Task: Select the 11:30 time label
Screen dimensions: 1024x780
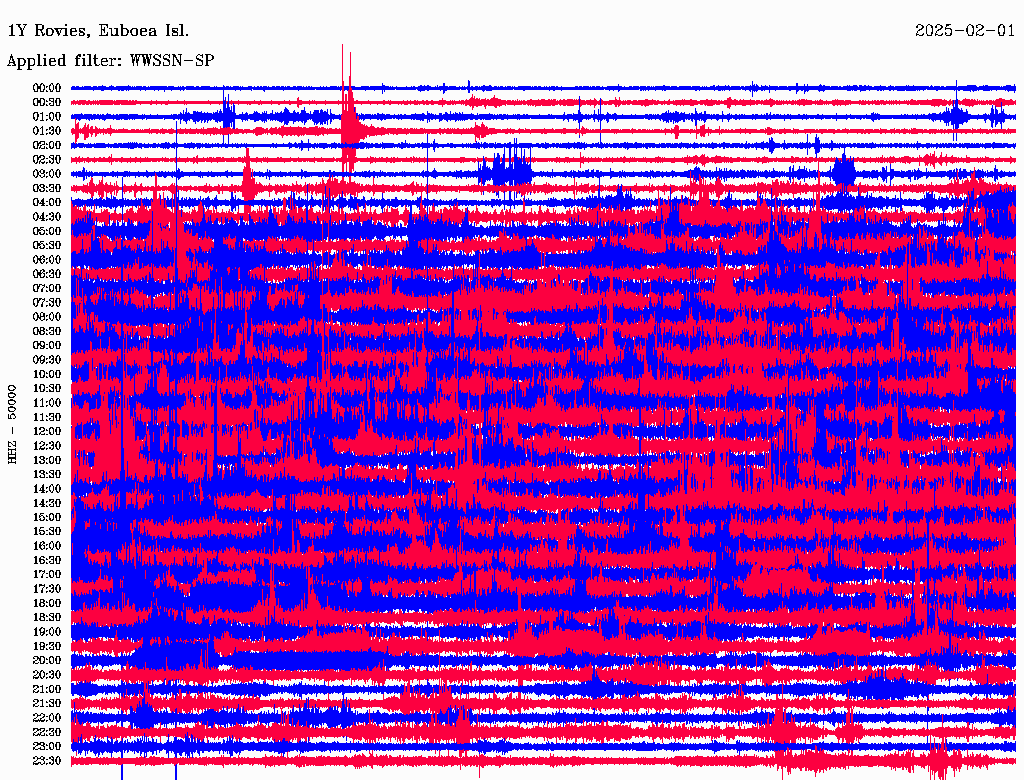Action: (47, 417)
